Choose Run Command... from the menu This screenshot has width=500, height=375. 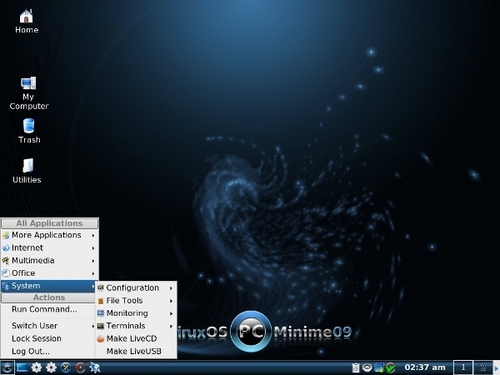point(48,309)
